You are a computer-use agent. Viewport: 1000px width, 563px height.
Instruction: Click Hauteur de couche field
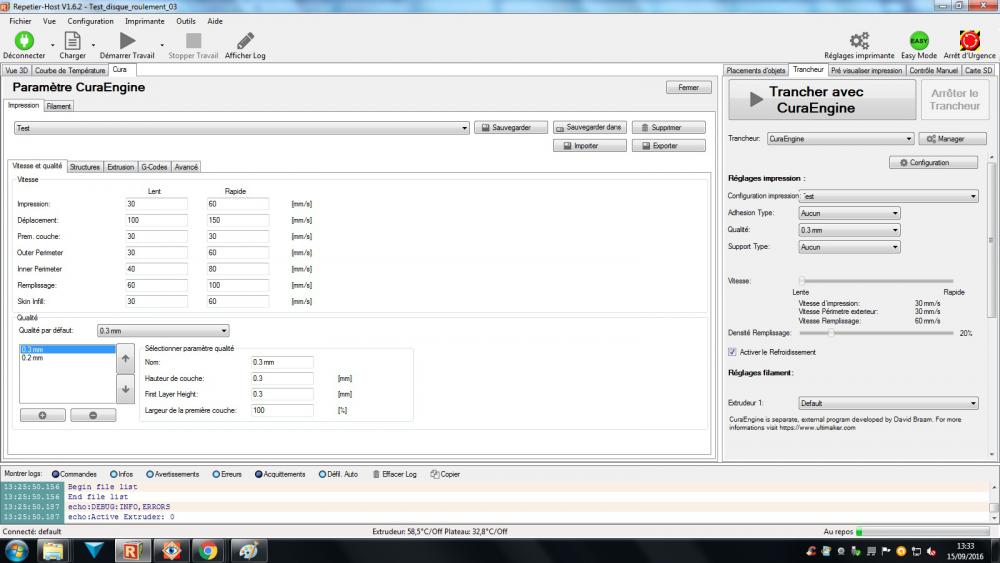point(282,378)
